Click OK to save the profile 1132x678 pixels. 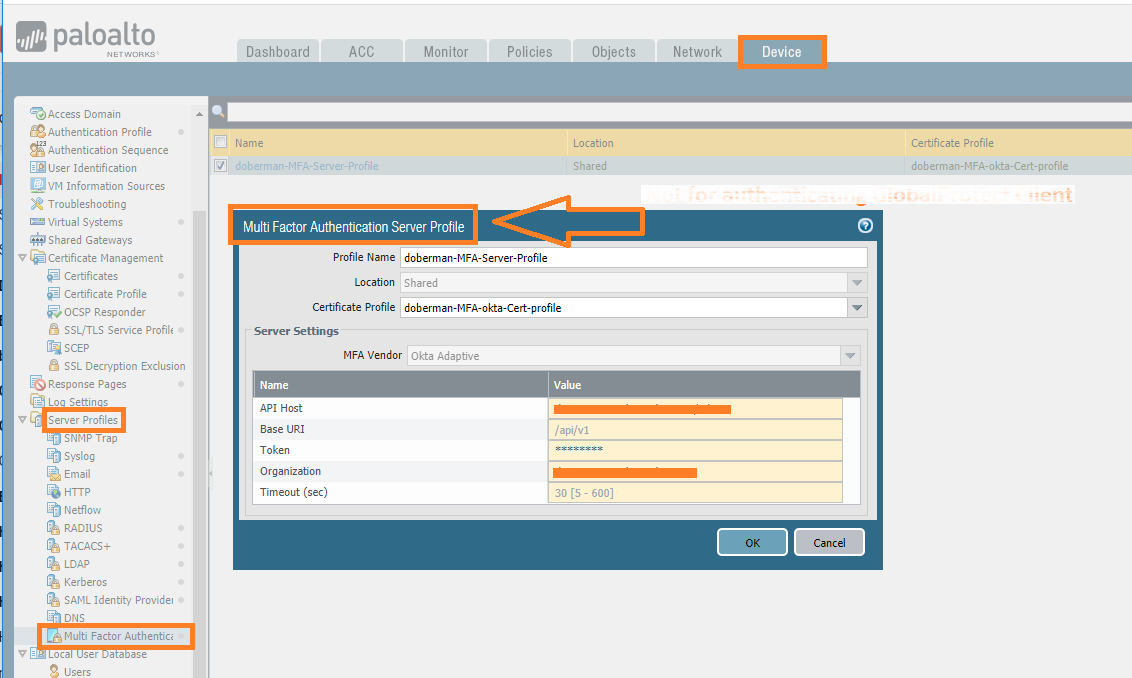click(752, 542)
